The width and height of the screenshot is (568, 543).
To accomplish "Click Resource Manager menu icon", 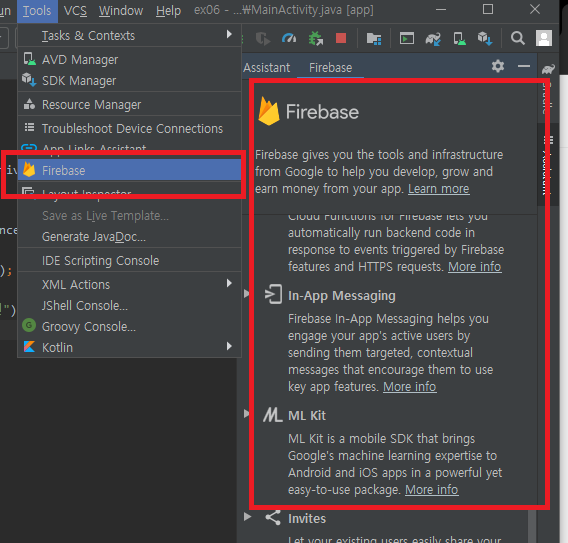I will click(29, 104).
